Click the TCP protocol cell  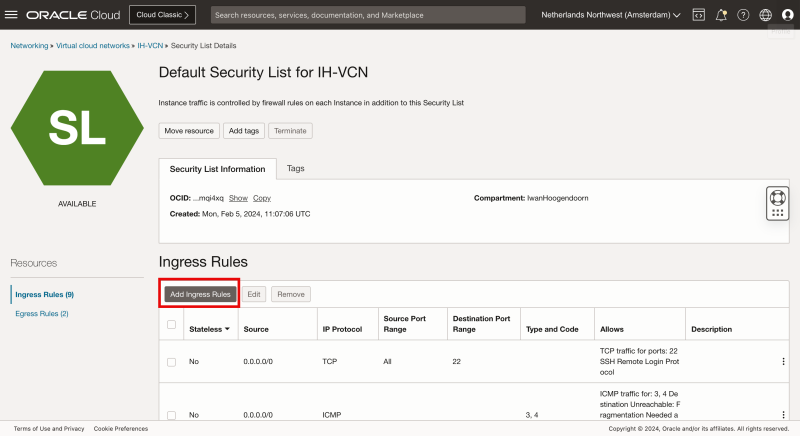click(330, 362)
